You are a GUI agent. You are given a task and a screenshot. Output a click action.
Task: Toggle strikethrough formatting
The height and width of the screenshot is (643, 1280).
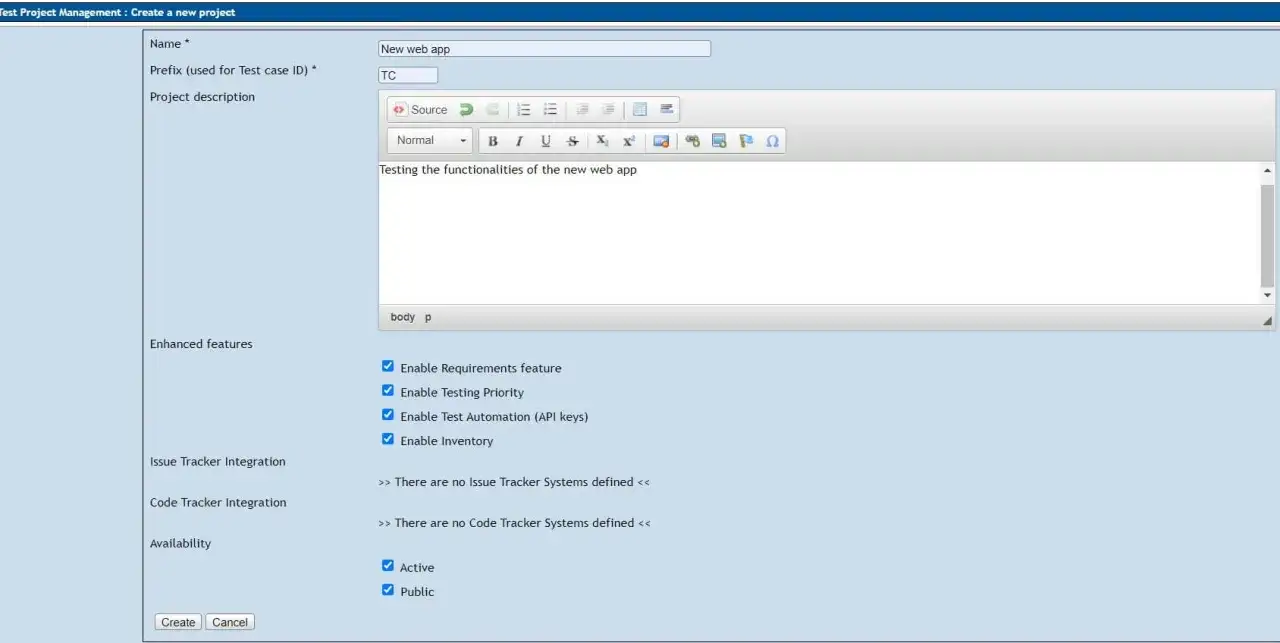point(572,141)
